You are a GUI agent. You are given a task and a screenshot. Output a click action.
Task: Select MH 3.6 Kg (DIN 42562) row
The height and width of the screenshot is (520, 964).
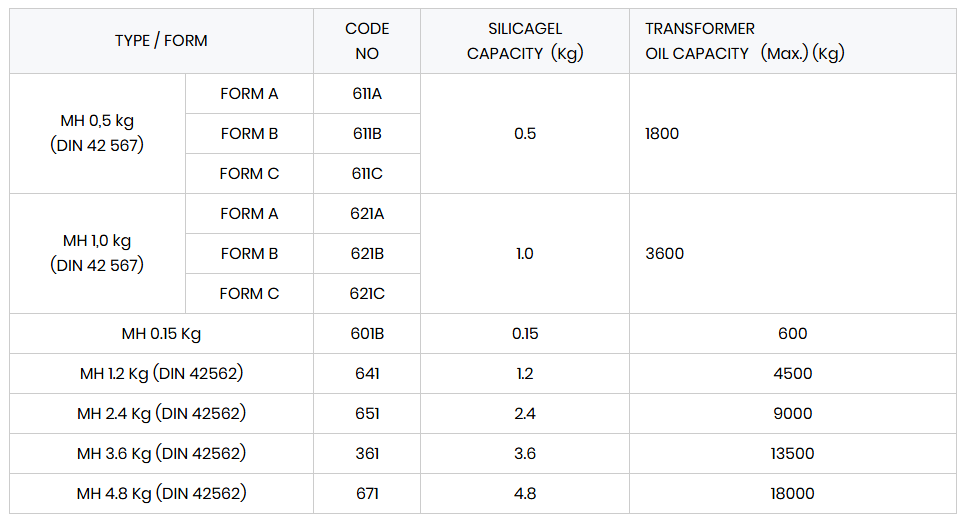pyautogui.click(x=483, y=453)
